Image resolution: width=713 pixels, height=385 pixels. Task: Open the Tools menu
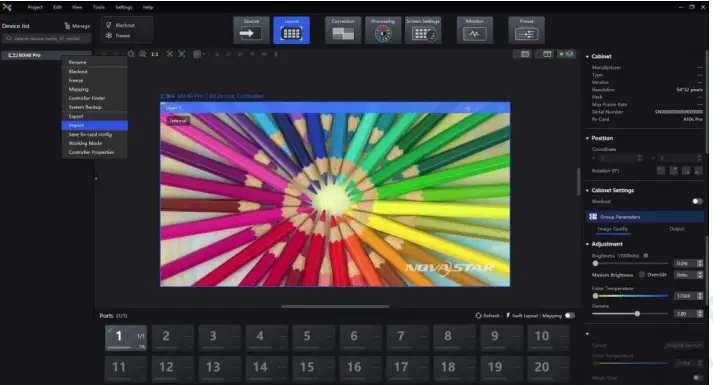pyautogui.click(x=99, y=7)
